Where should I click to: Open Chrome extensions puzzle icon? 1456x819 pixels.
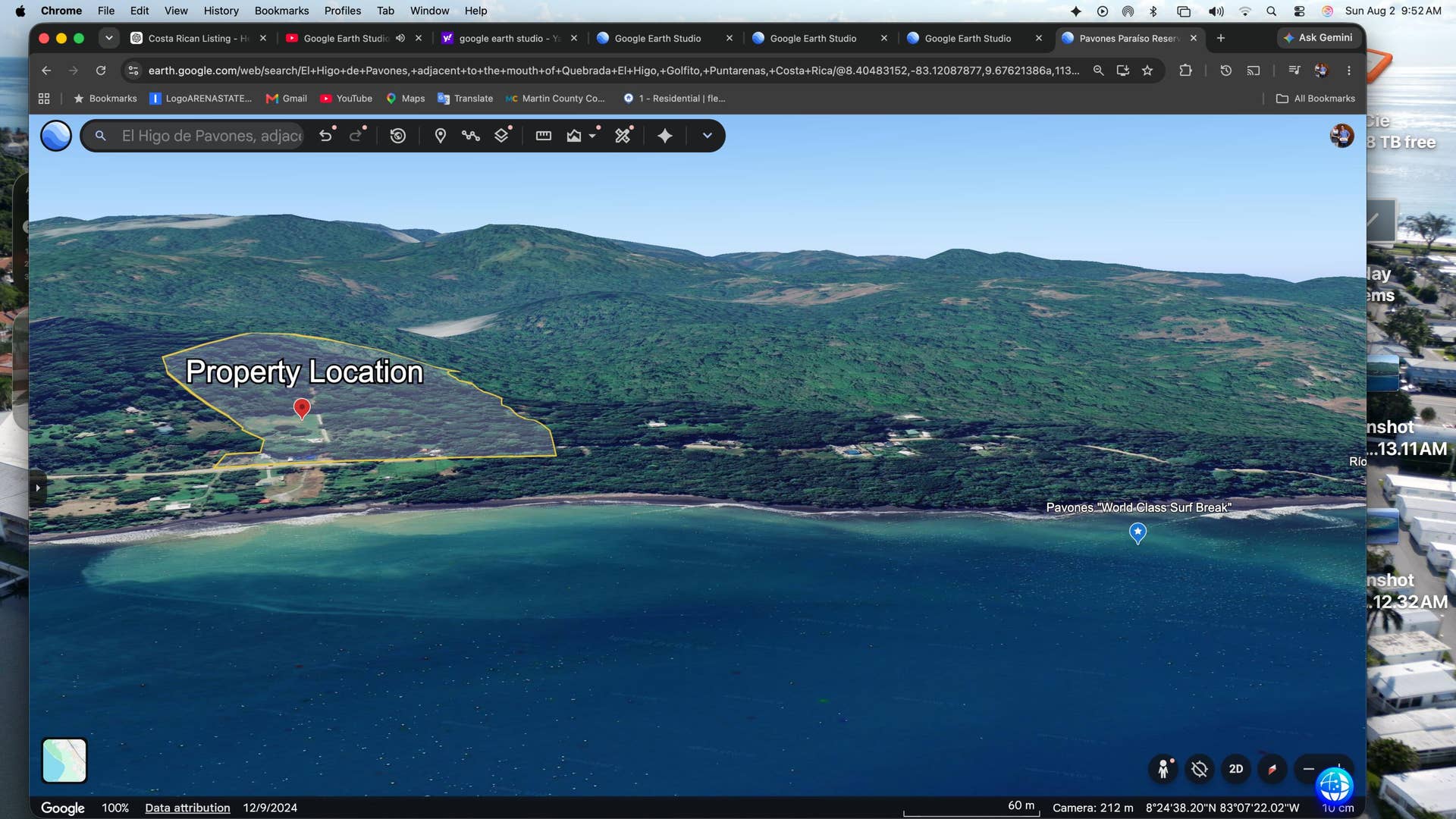(1185, 71)
